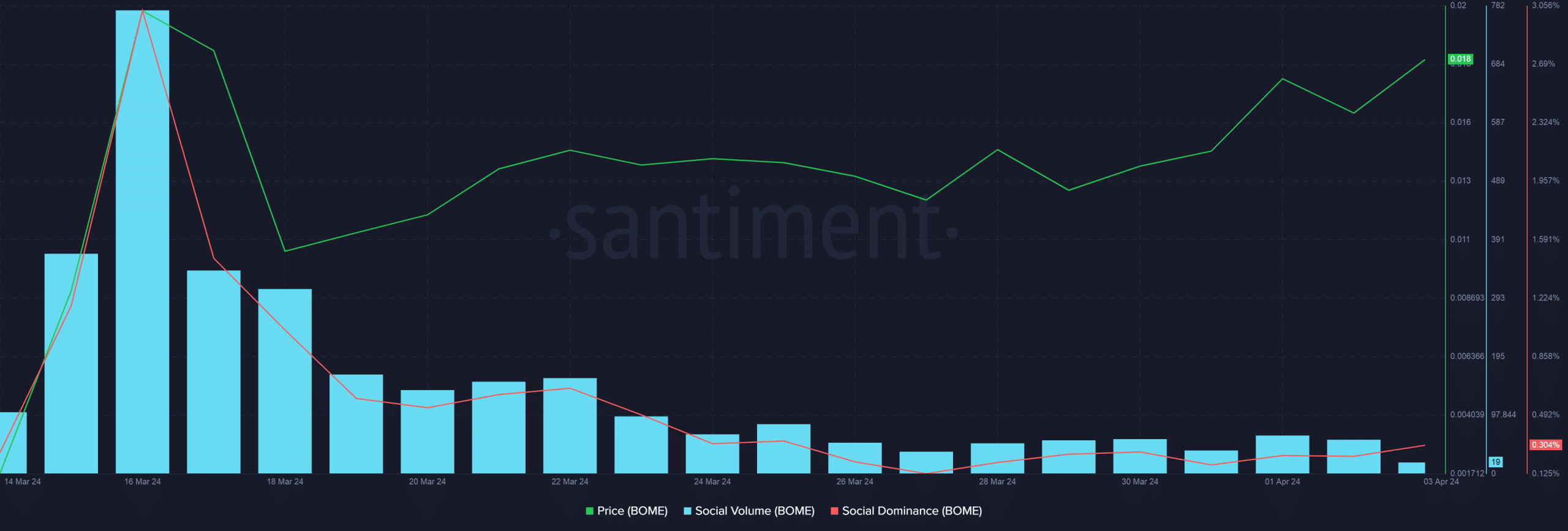Toggle the Price (BOME) legend label

[x=632, y=511]
